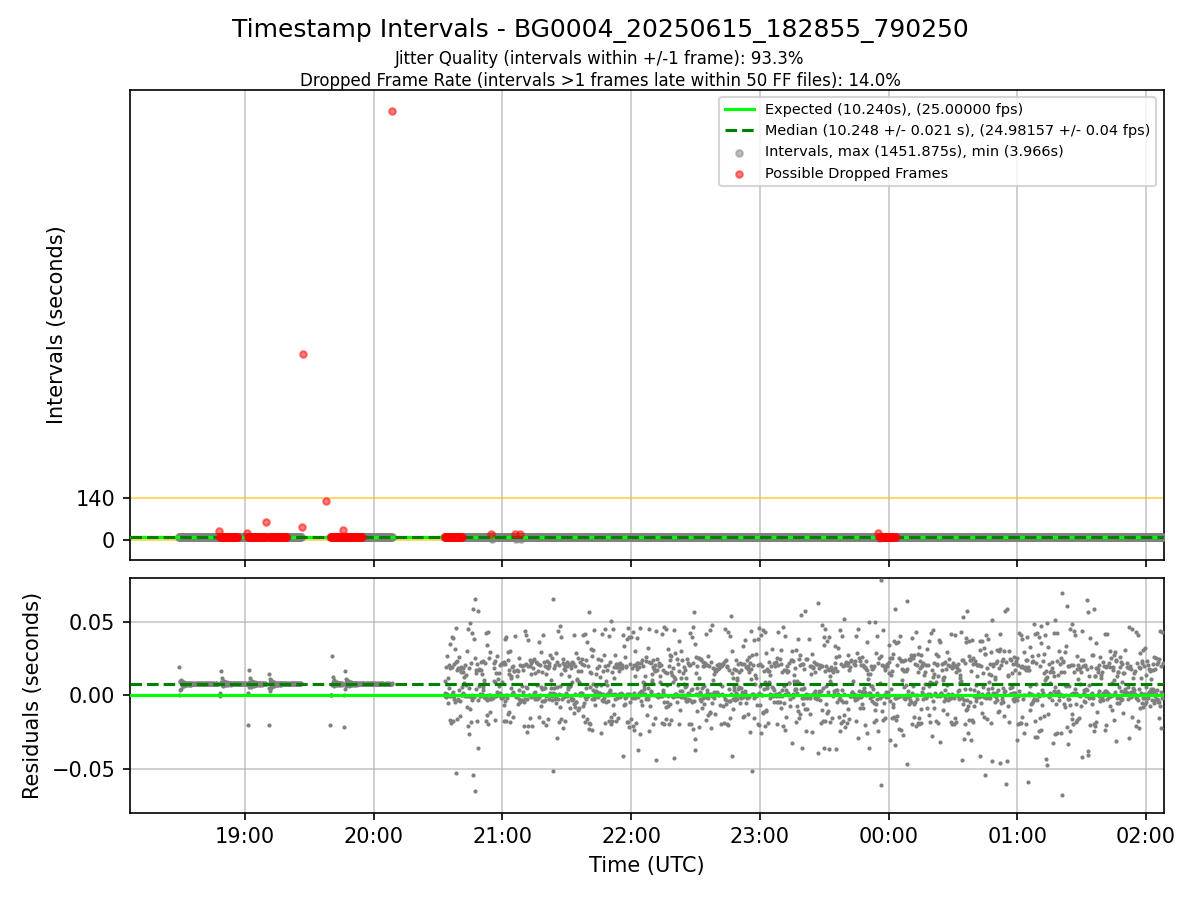1200x900 pixels.
Task: Click the red outlier point near 19:30 mid-plot
Action: point(303,354)
